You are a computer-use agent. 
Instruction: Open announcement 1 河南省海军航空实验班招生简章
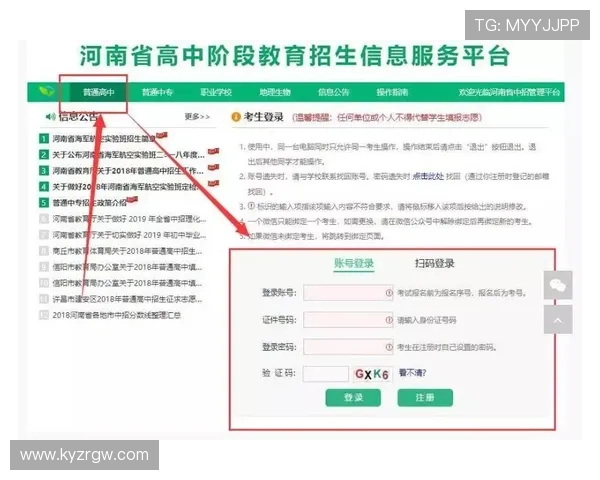(x=103, y=139)
